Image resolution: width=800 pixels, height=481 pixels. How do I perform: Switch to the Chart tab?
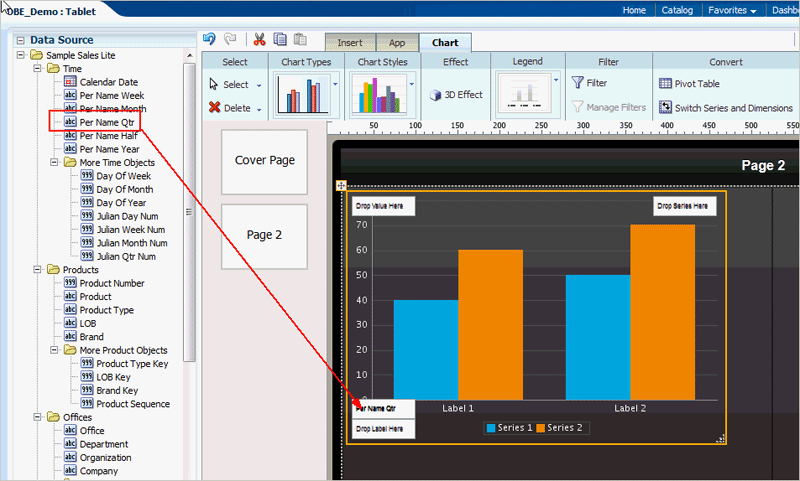click(445, 42)
